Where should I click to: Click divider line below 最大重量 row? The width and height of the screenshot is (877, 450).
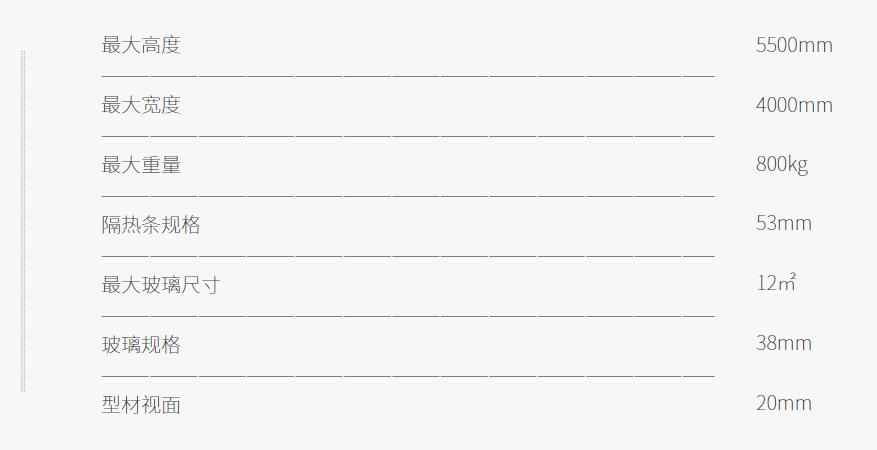(x=408, y=196)
